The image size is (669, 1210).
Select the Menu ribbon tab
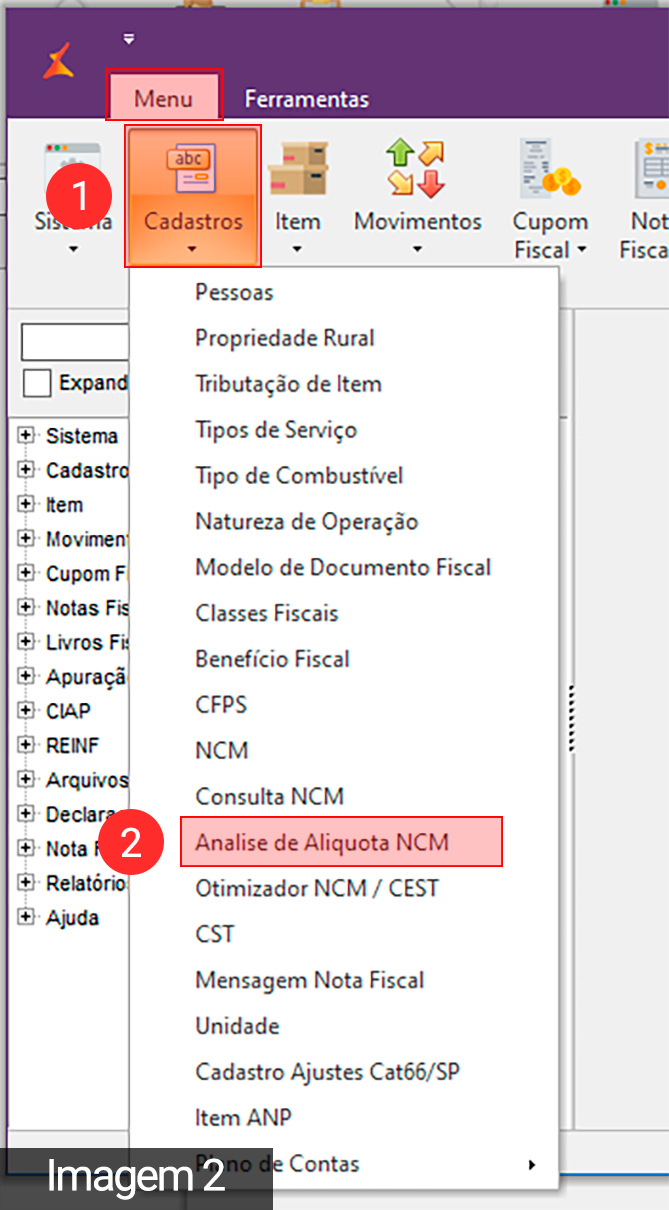(x=163, y=98)
